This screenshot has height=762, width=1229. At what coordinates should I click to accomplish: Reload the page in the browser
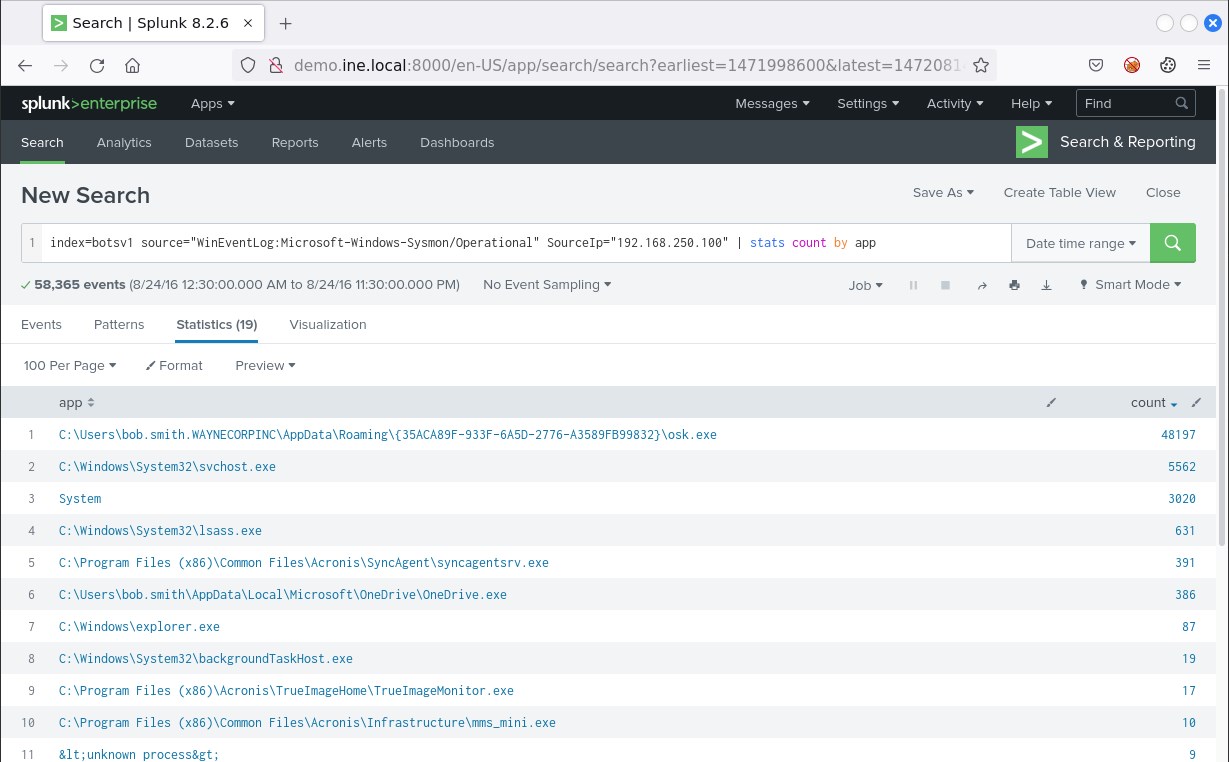click(97, 66)
